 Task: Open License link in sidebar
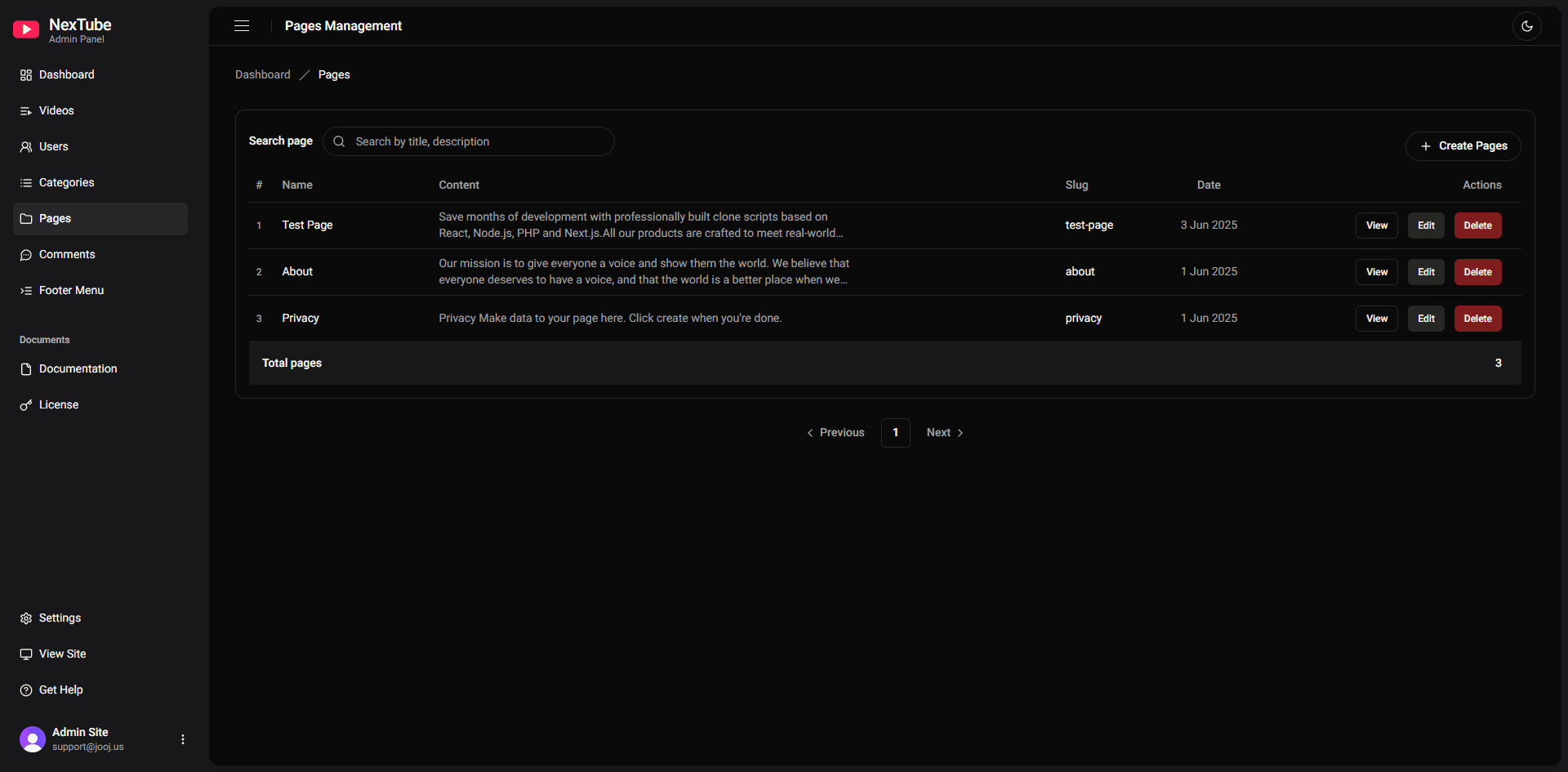tap(100, 405)
